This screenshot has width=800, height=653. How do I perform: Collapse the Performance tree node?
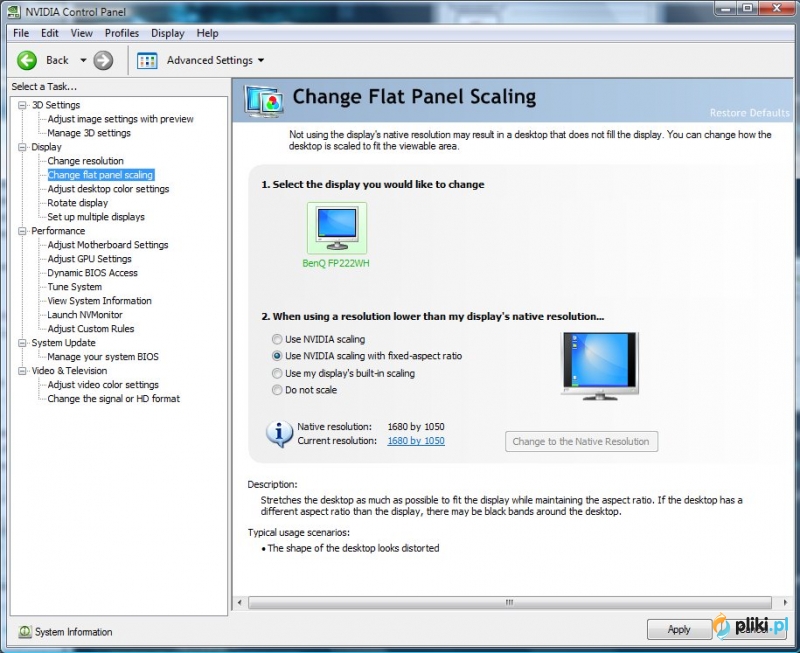(x=22, y=231)
